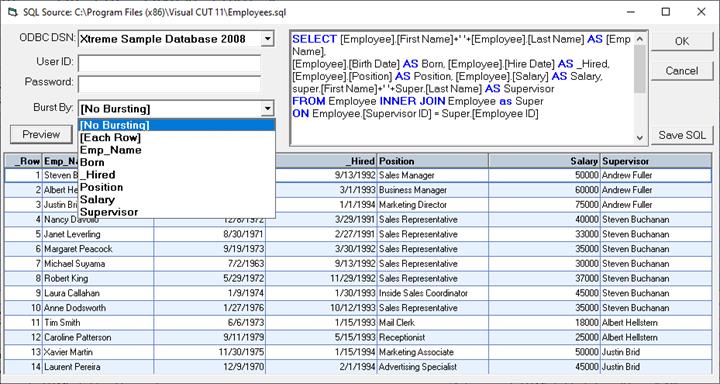The image size is (720, 384).
Task: Click the 75000 salary cell
Action: (x=545, y=204)
